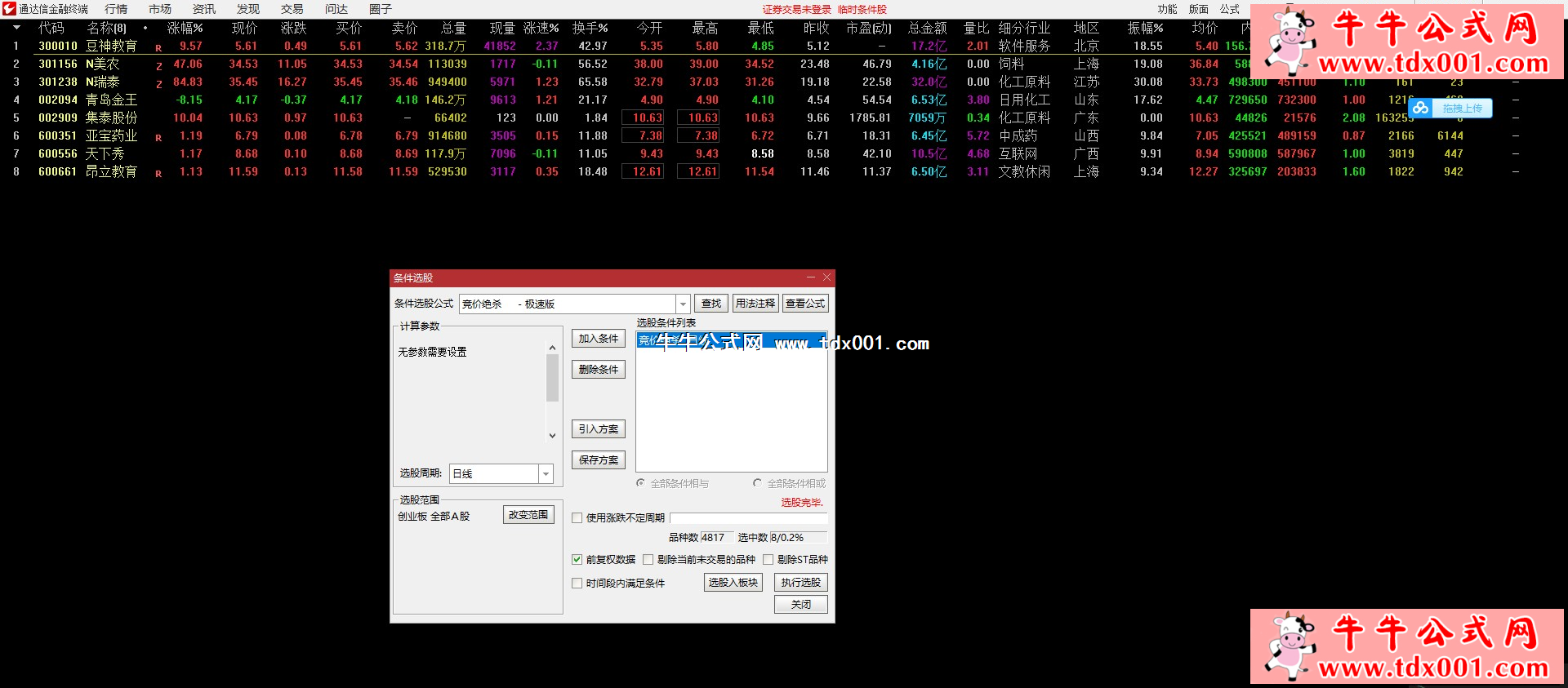1568x688 pixels.
Task: Minimize the 条件选股 dialog
Action: point(810,277)
